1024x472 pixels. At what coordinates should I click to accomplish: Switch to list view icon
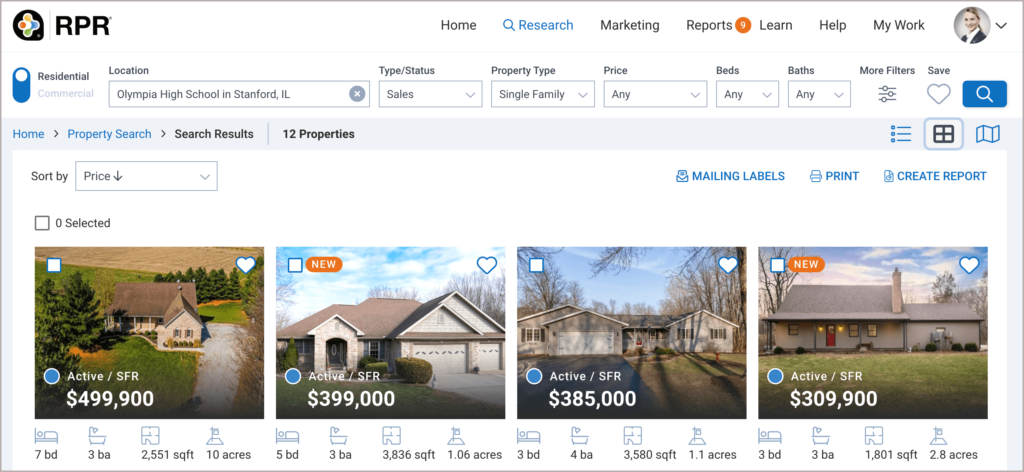click(900, 134)
